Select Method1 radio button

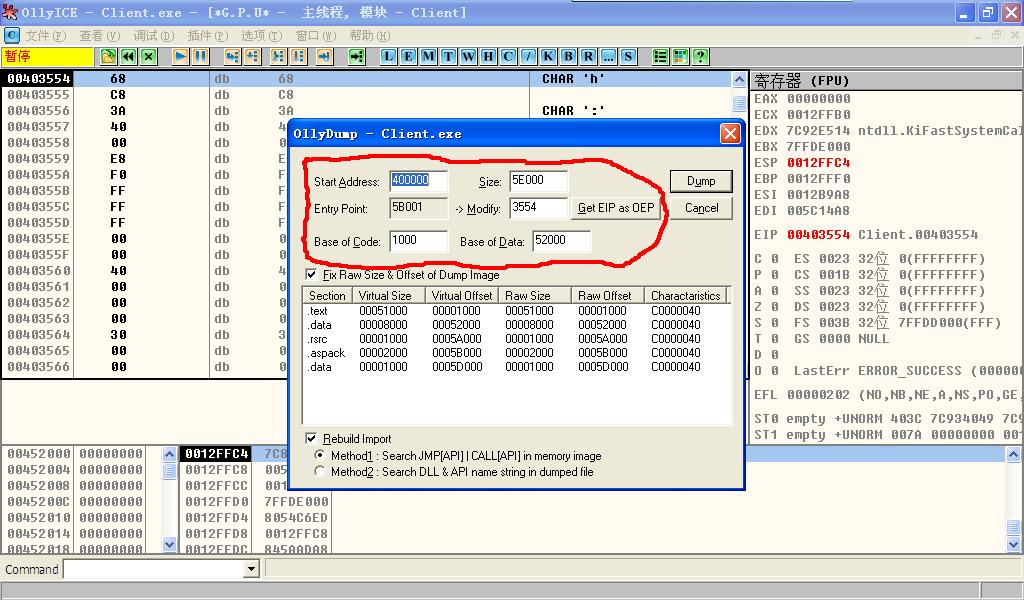319,455
